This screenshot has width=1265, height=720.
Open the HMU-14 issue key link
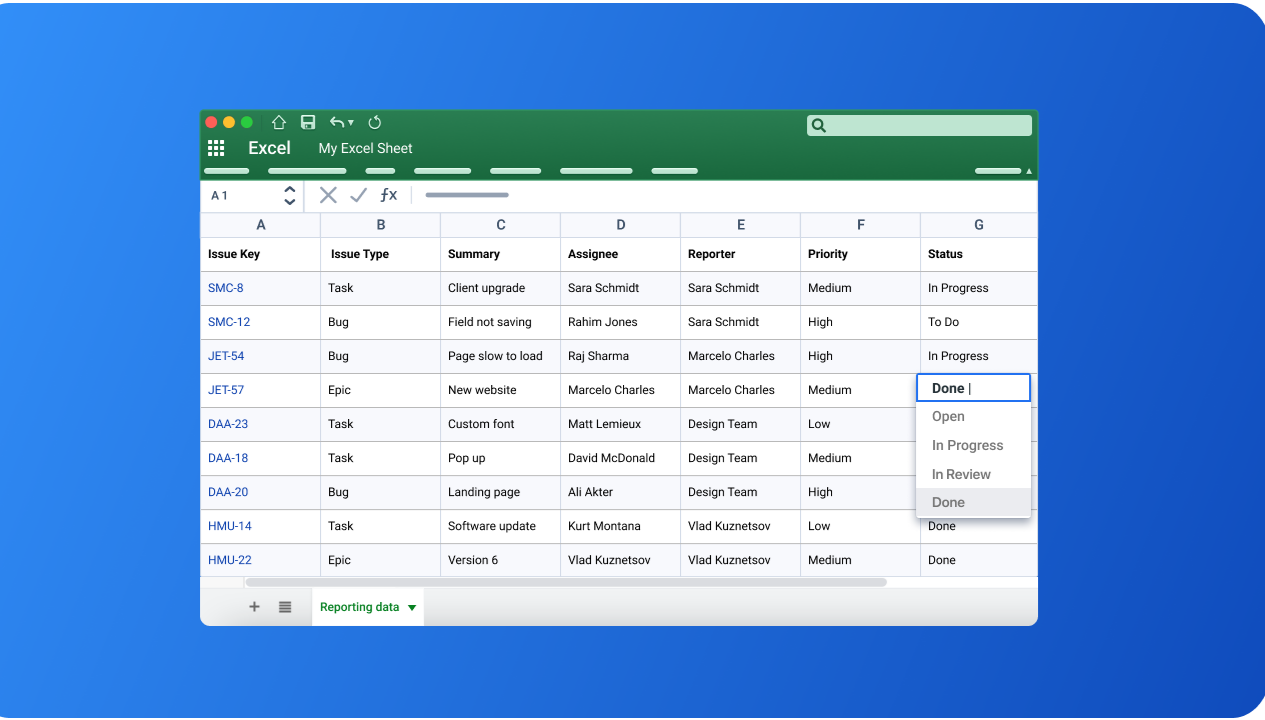coord(229,526)
